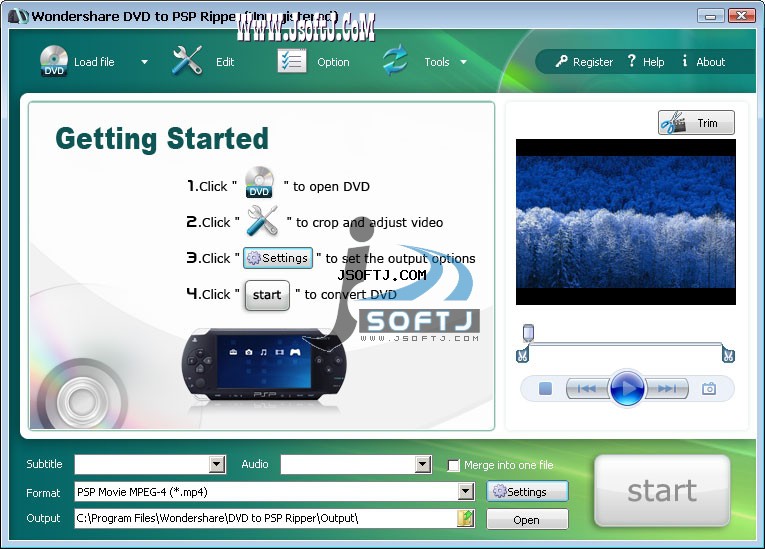Click the left trim scissors marker
This screenshot has width=765, height=549.
(522, 355)
